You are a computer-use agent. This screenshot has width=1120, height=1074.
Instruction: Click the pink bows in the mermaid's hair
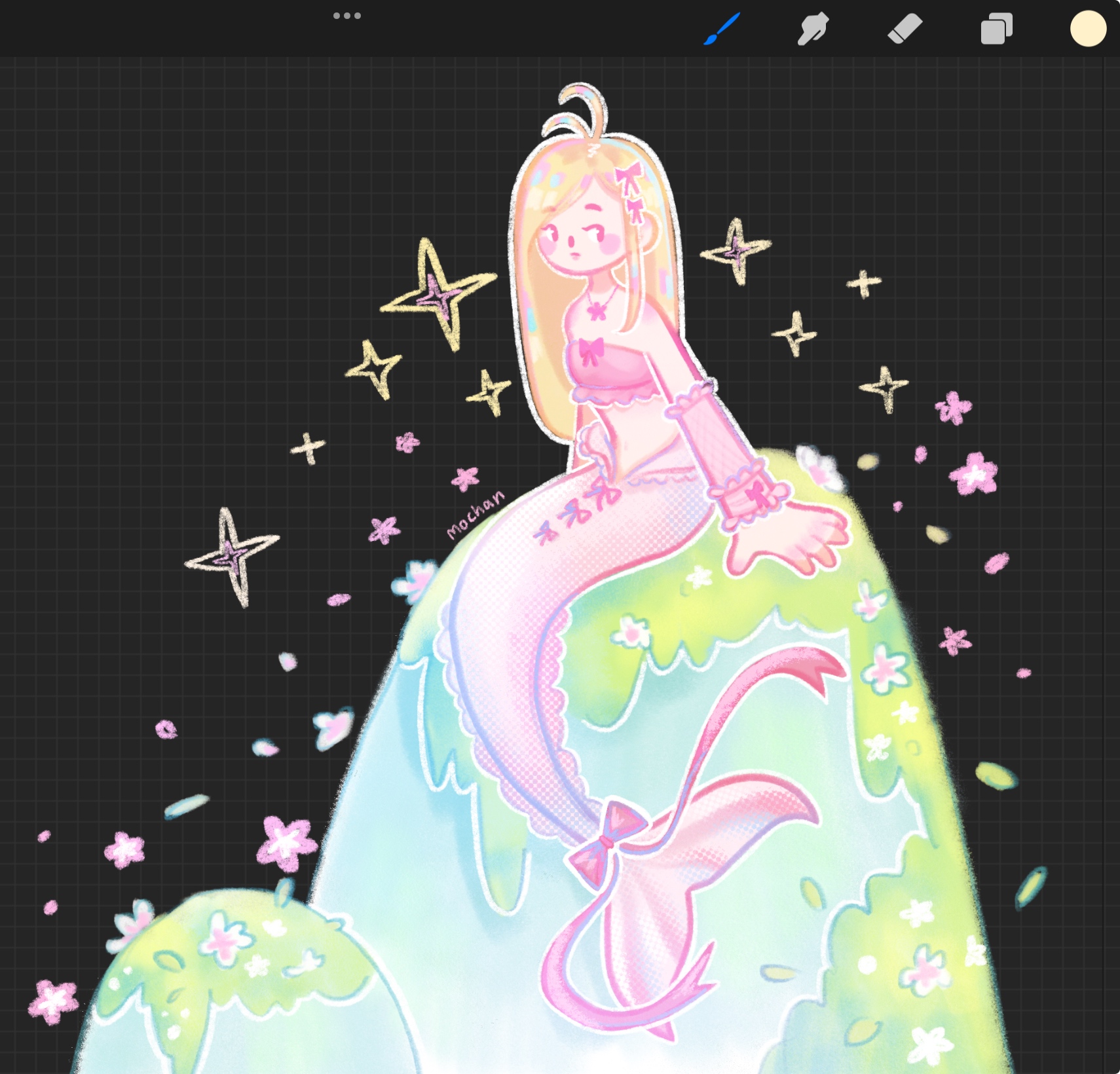pos(631,190)
